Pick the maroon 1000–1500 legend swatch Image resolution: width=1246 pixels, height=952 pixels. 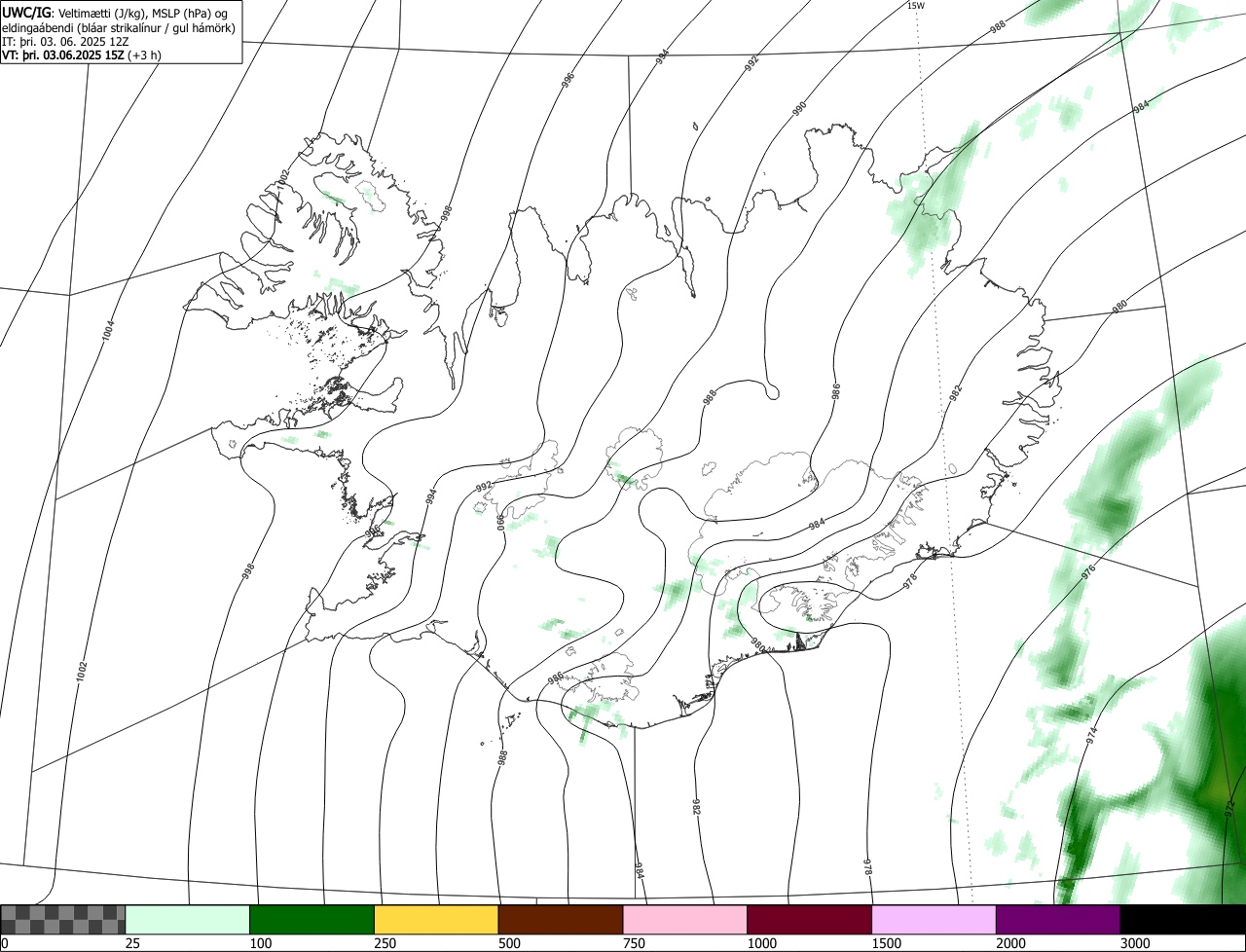click(x=810, y=920)
